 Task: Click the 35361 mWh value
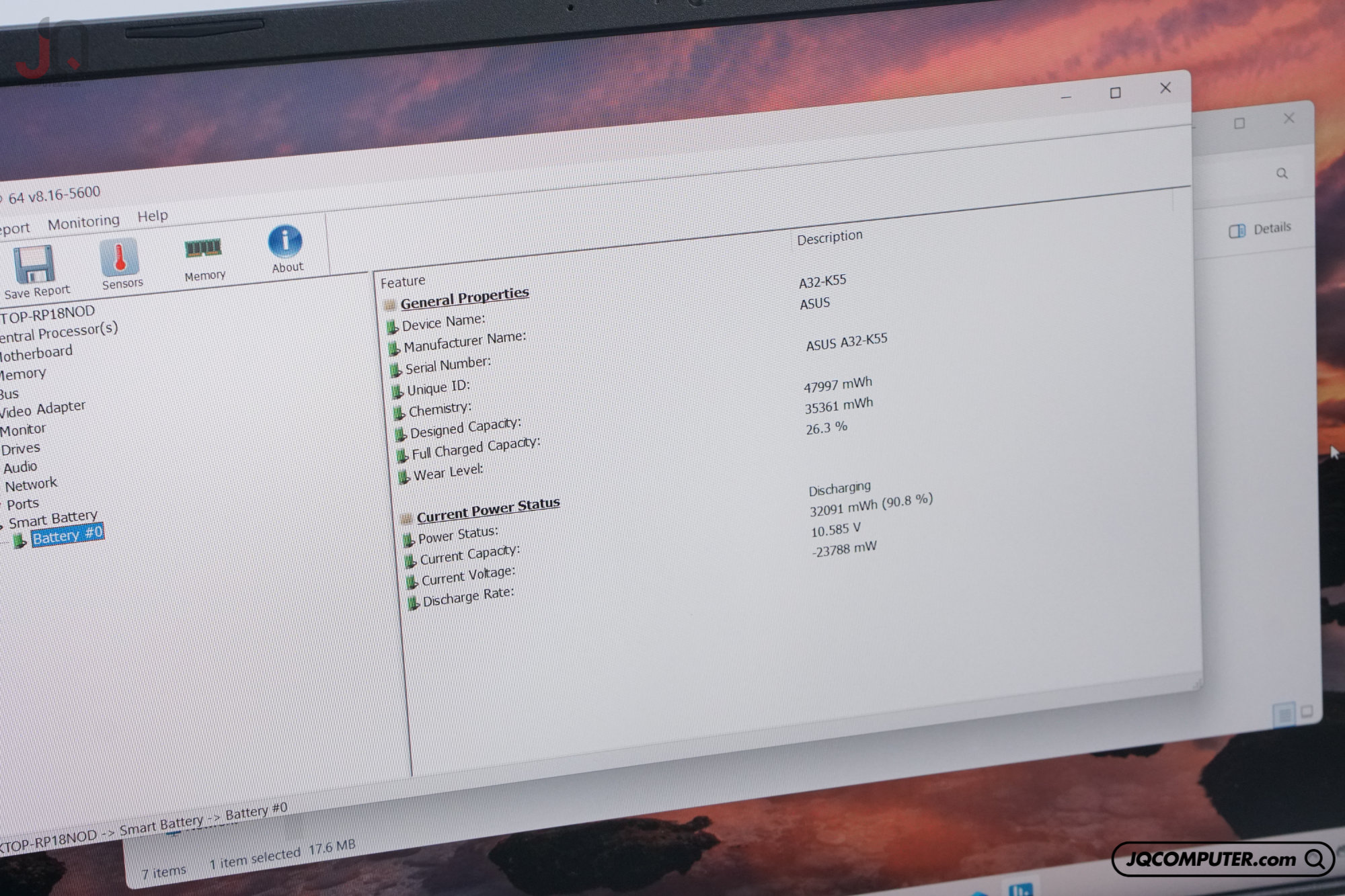coord(839,405)
